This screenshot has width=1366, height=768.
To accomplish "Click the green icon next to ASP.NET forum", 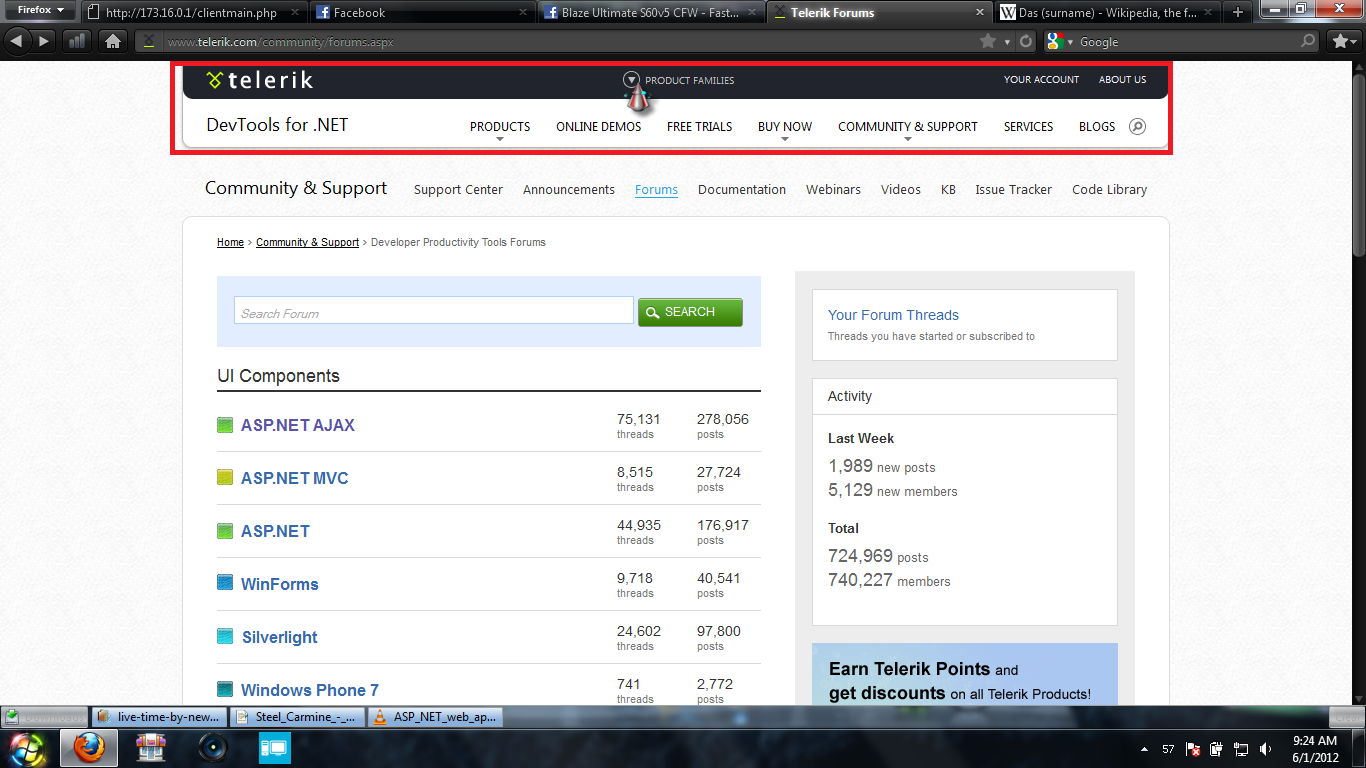I will click(x=225, y=531).
